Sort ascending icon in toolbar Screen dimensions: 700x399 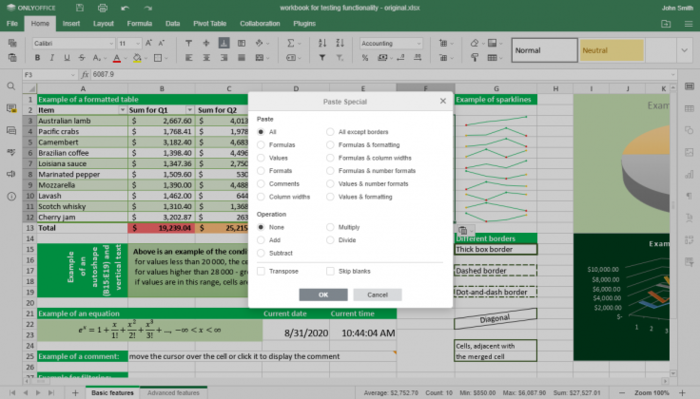(x=322, y=43)
